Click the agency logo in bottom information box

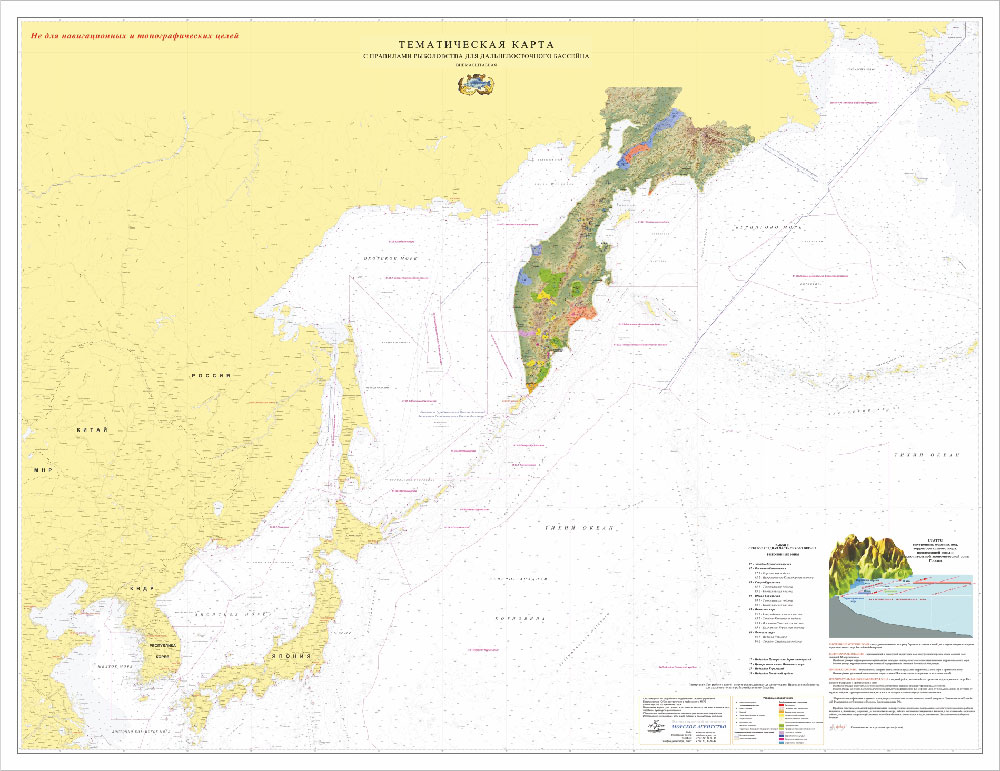point(679,728)
